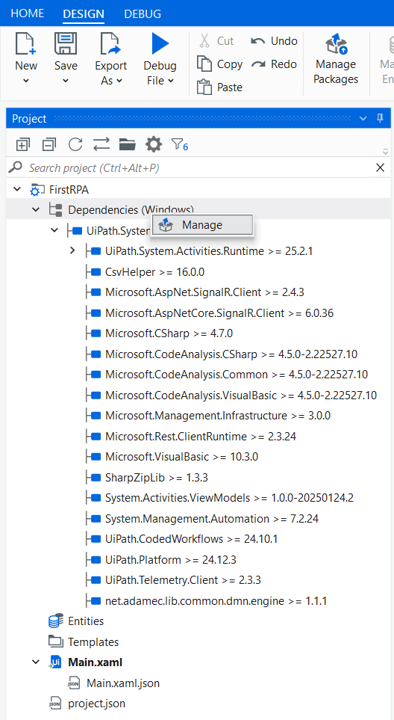This screenshot has width=394, height=720.
Task: Click the Templates folder icon
Action: (x=56, y=641)
